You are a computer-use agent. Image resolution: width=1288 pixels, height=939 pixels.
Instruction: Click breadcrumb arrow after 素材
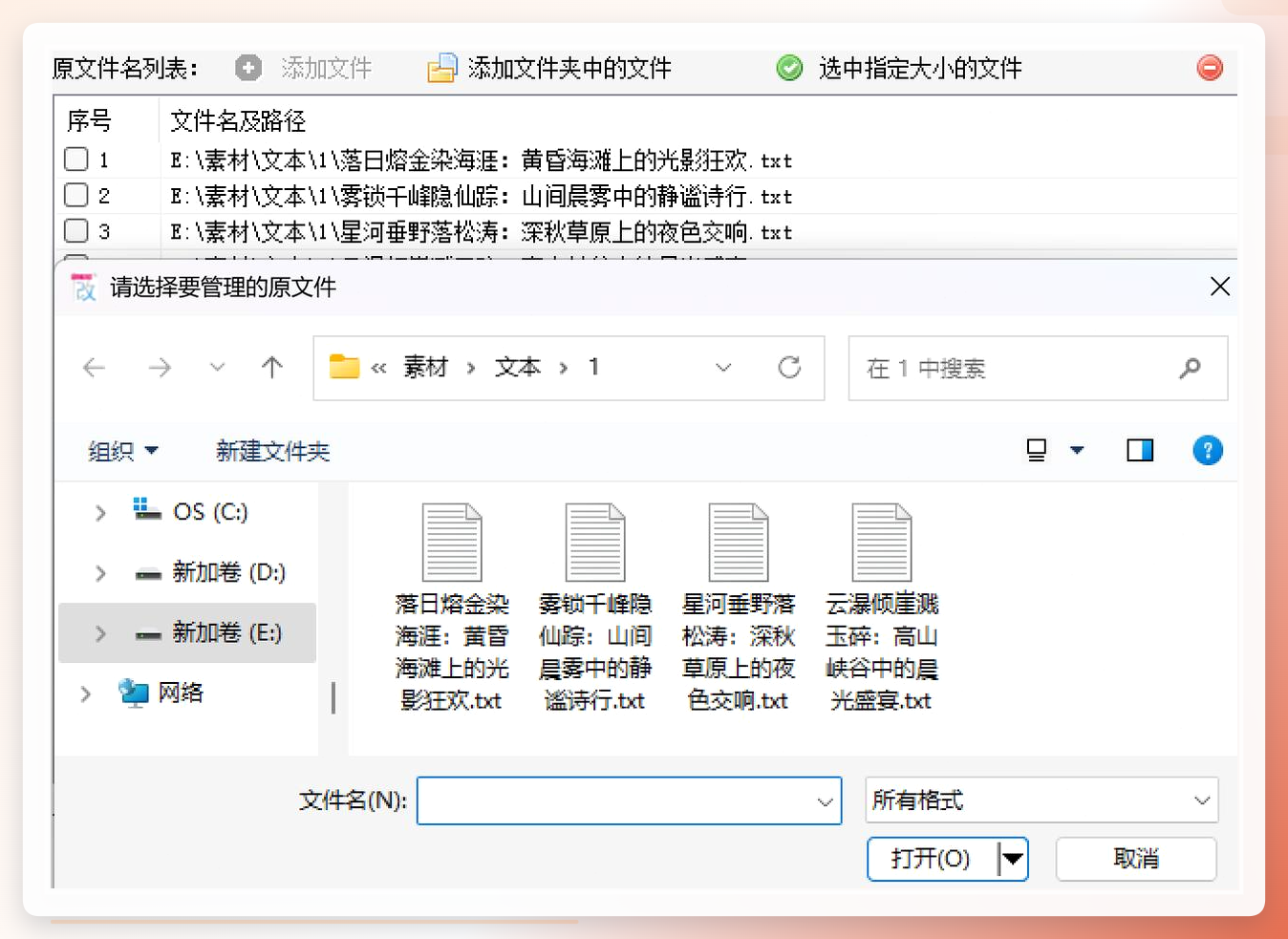(471, 368)
